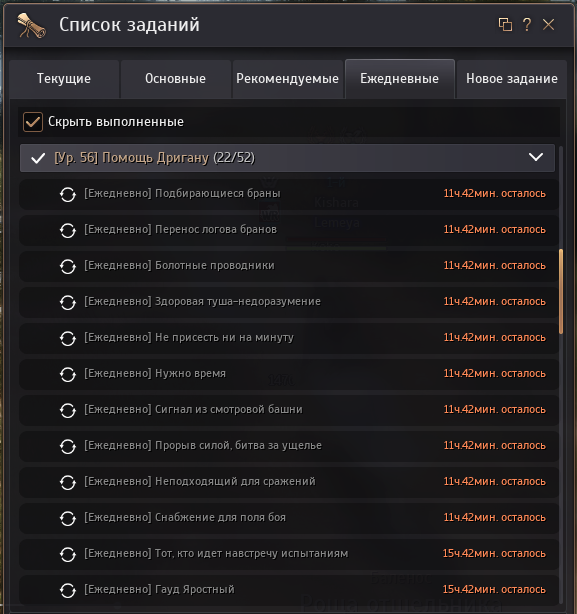Image resolution: width=577 pixels, height=614 pixels.
Task: Click repeat icon beside Болотные проводники
Action: click(68, 266)
